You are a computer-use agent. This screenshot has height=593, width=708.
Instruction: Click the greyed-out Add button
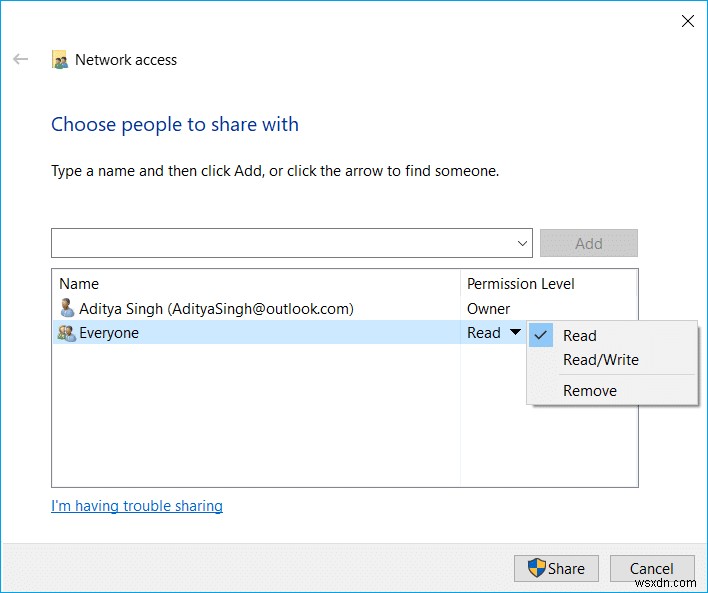click(589, 243)
